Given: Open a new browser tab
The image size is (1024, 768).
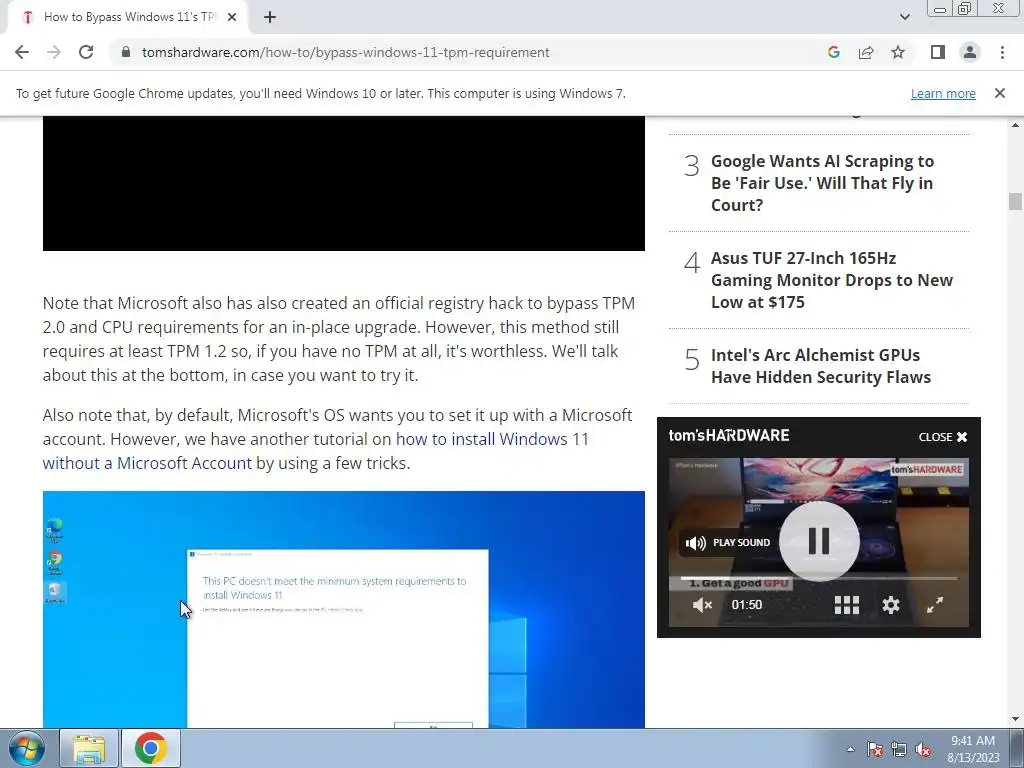Looking at the screenshot, I should pyautogui.click(x=270, y=18).
